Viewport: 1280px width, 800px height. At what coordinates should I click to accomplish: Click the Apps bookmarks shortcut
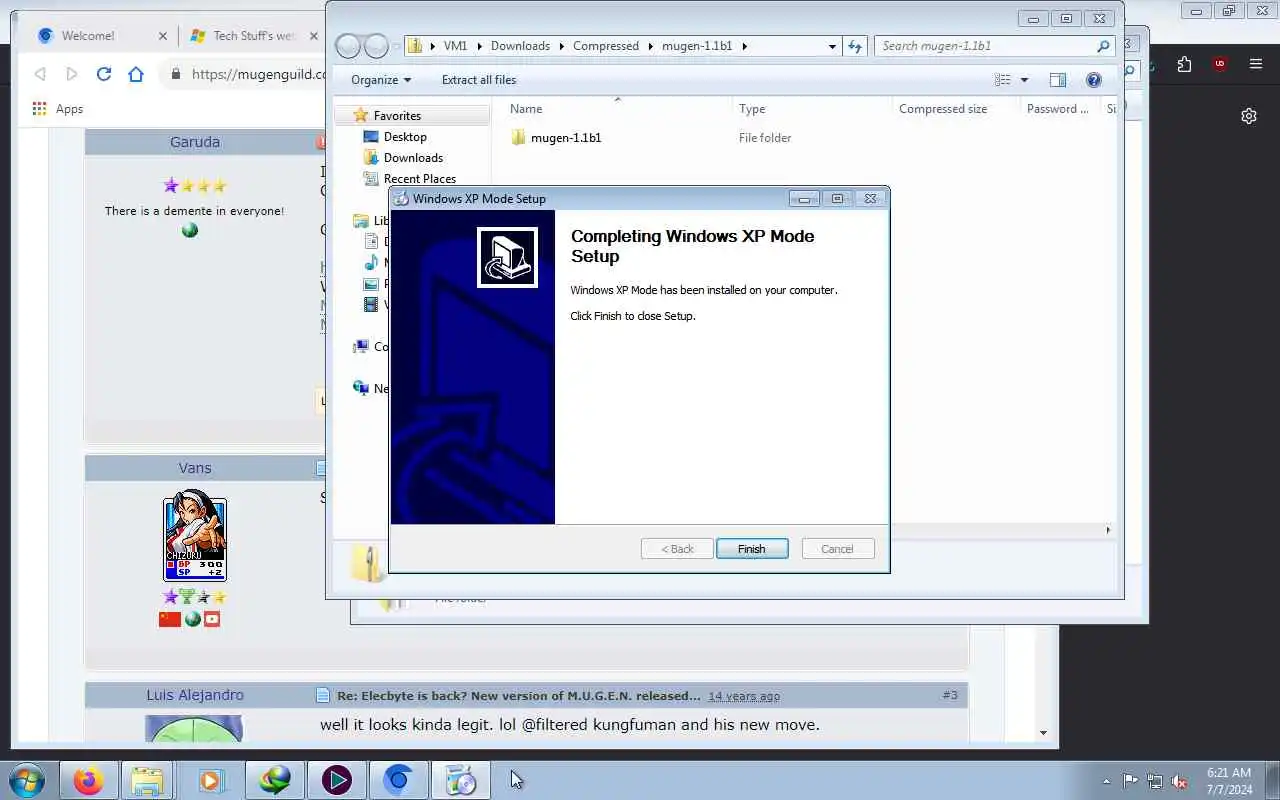pyautogui.click(x=57, y=109)
